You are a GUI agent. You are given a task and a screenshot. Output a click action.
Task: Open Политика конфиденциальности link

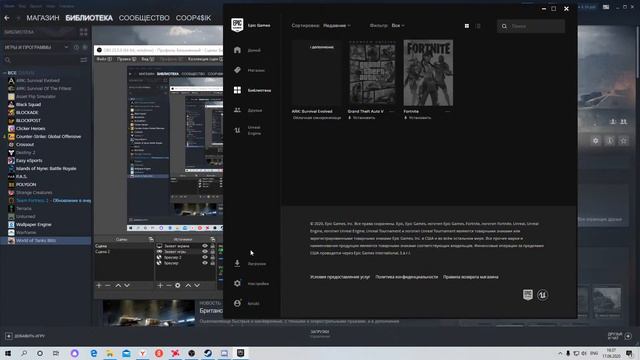407,277
